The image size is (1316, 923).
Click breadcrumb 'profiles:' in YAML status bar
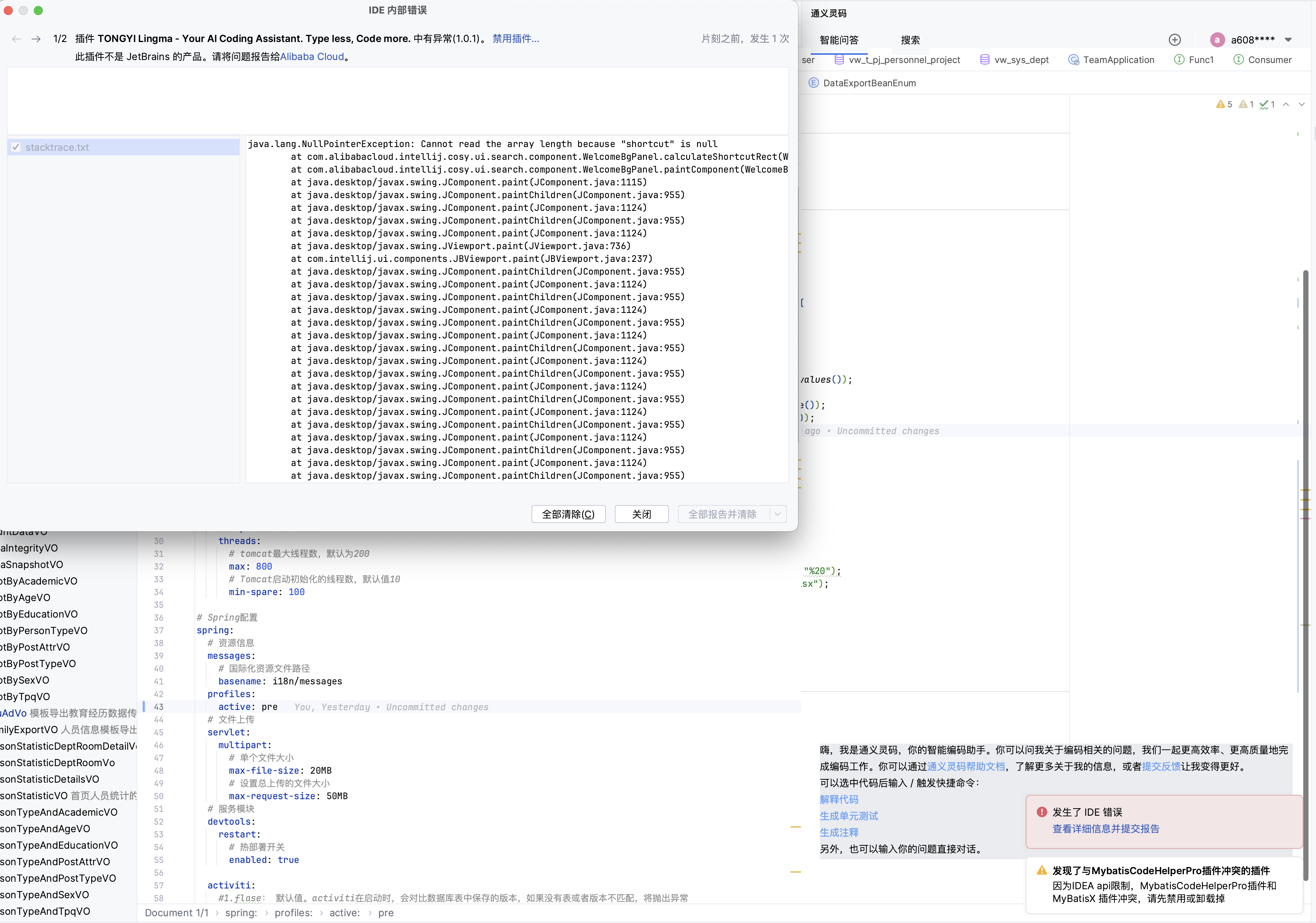[x=294, y=913]
